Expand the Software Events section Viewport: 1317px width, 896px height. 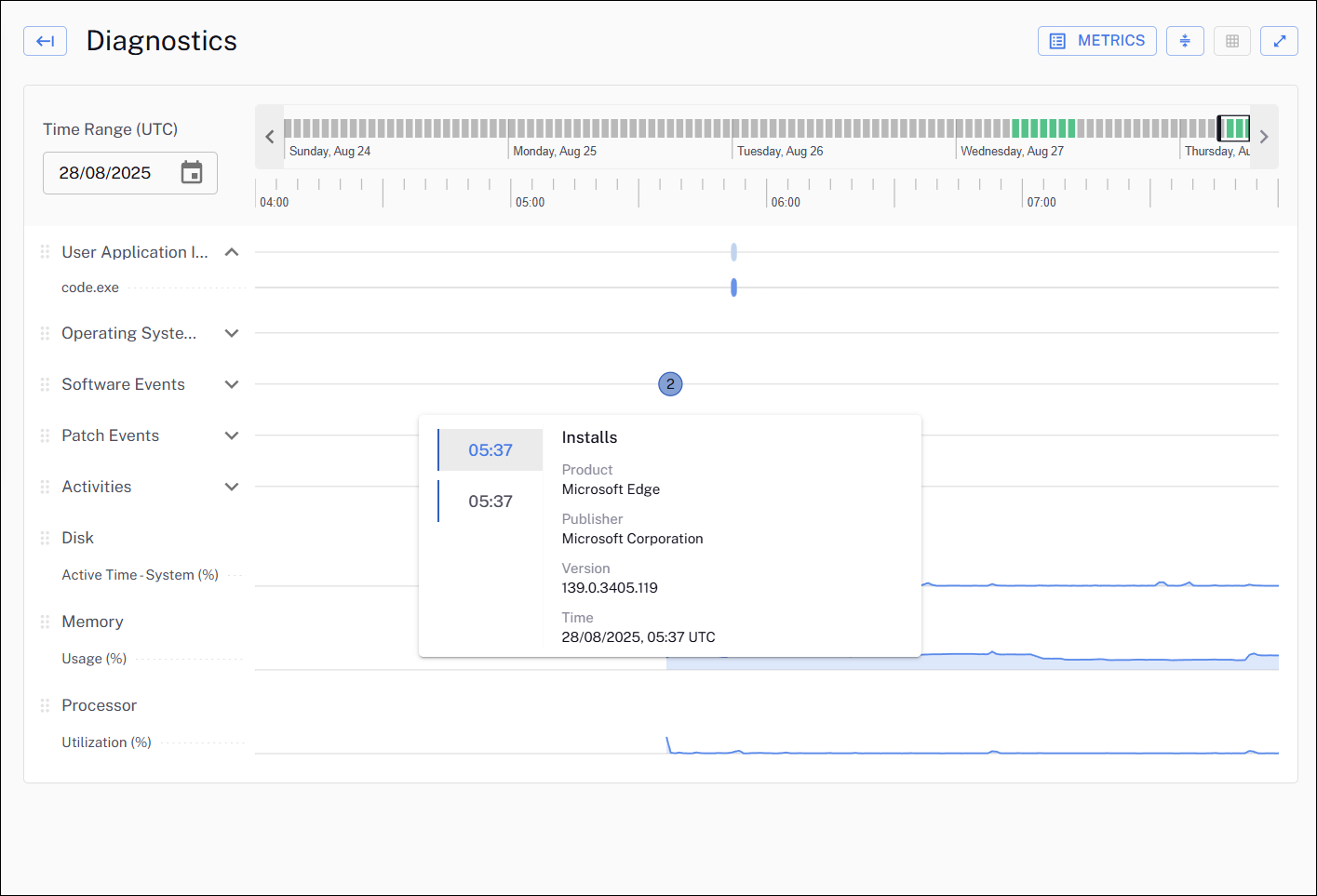click(232, 384)
